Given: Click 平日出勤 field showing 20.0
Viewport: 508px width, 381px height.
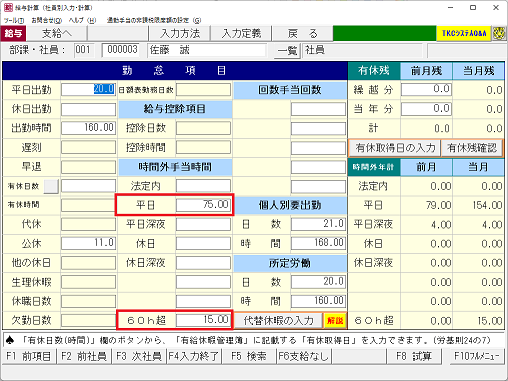Looking at the screenshot, I should (x=88, y=90).
